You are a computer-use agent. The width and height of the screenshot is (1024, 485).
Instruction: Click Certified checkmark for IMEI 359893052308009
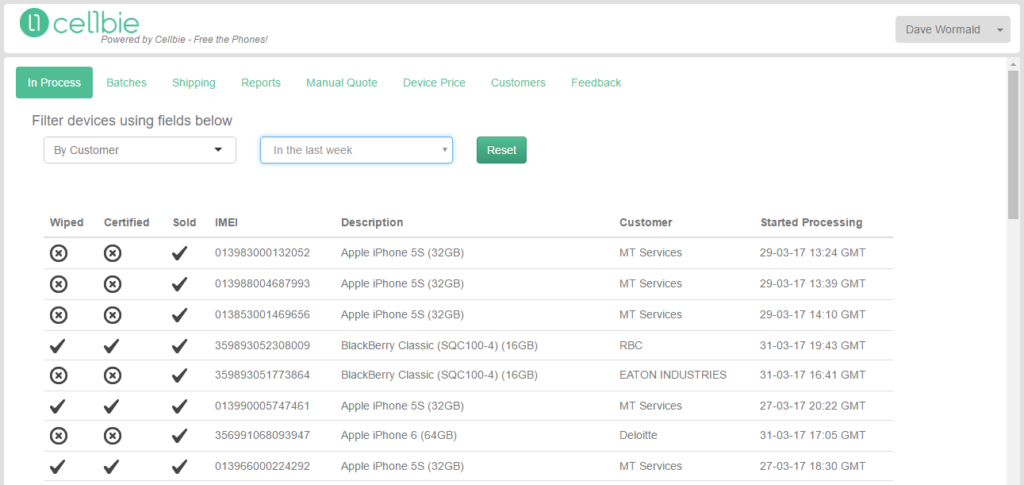[x=112, y=345]
